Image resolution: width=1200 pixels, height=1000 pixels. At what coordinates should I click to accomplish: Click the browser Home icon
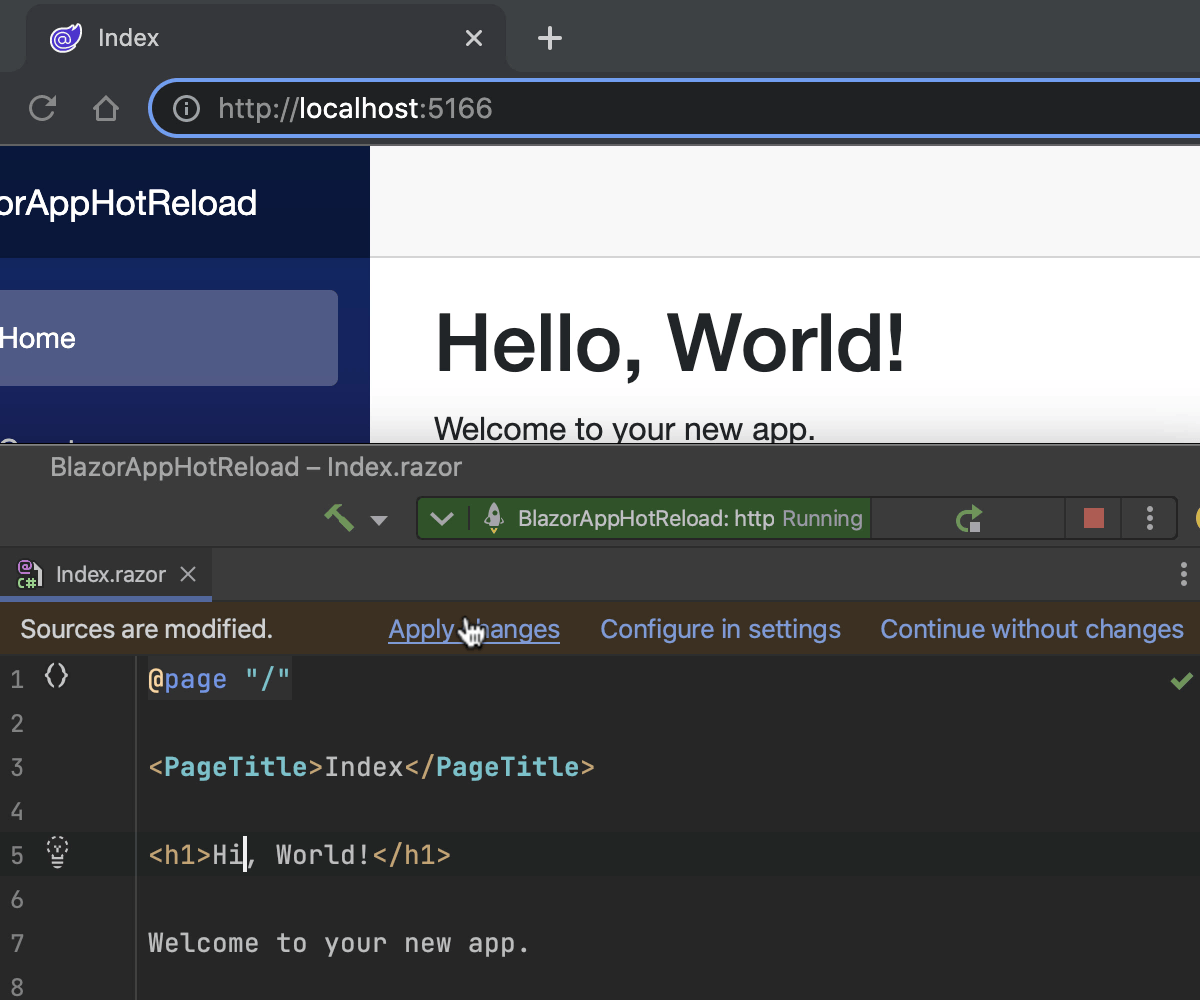(106, 108)
